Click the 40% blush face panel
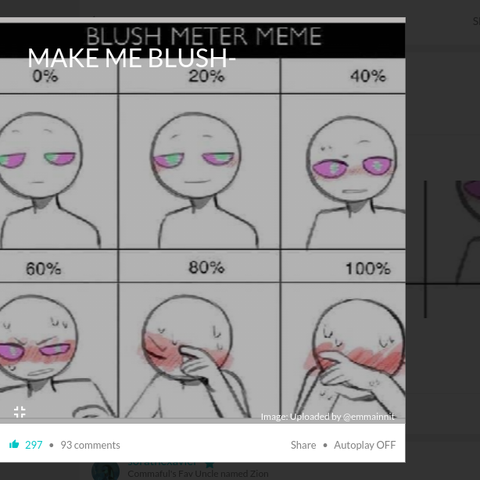The height and width of the screenshot is (480, 480). (x=343, y=171)
